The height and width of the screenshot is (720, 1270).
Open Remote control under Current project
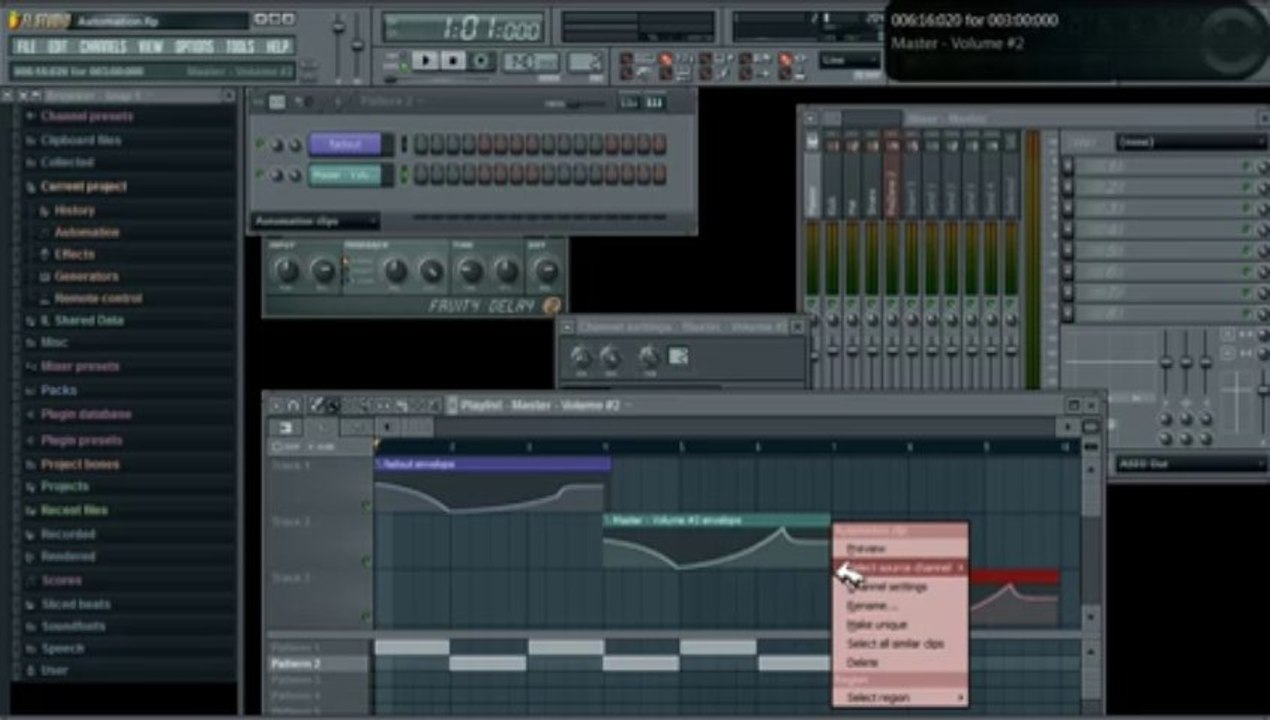[x=98, y=298]
